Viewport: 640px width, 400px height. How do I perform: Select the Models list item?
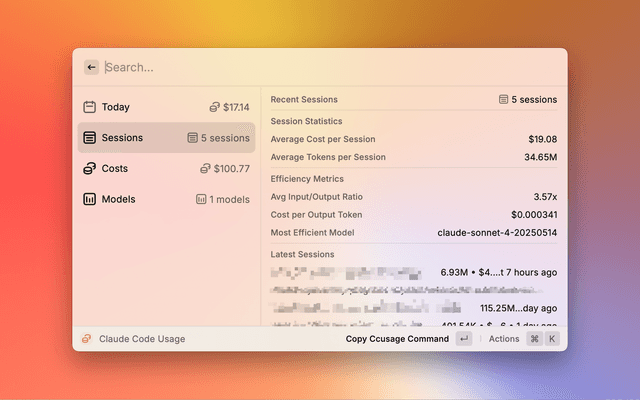point(166,199)
